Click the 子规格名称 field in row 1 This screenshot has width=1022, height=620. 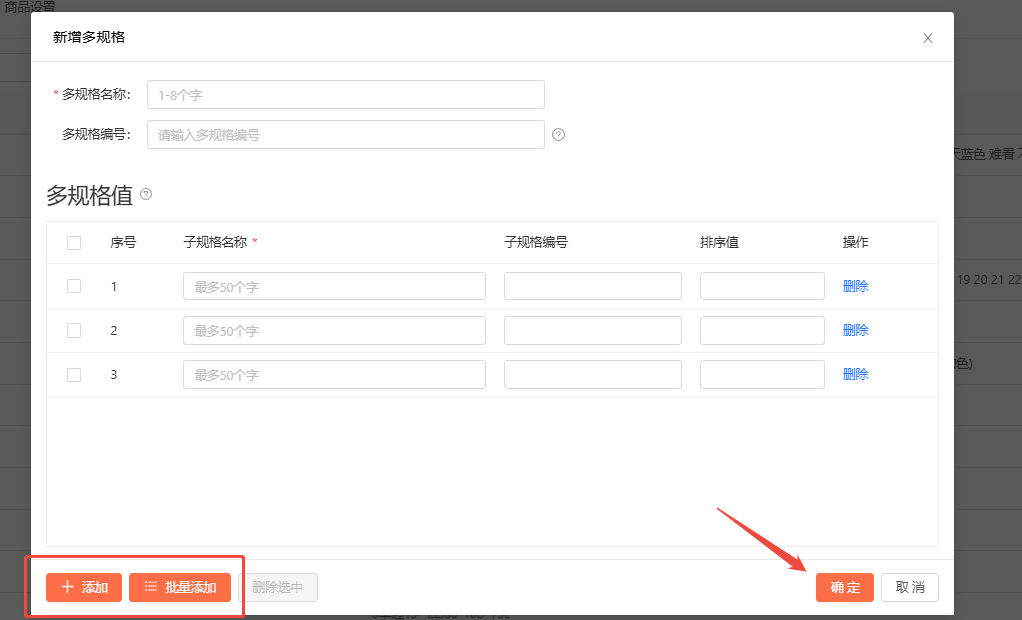coord(334,286)
